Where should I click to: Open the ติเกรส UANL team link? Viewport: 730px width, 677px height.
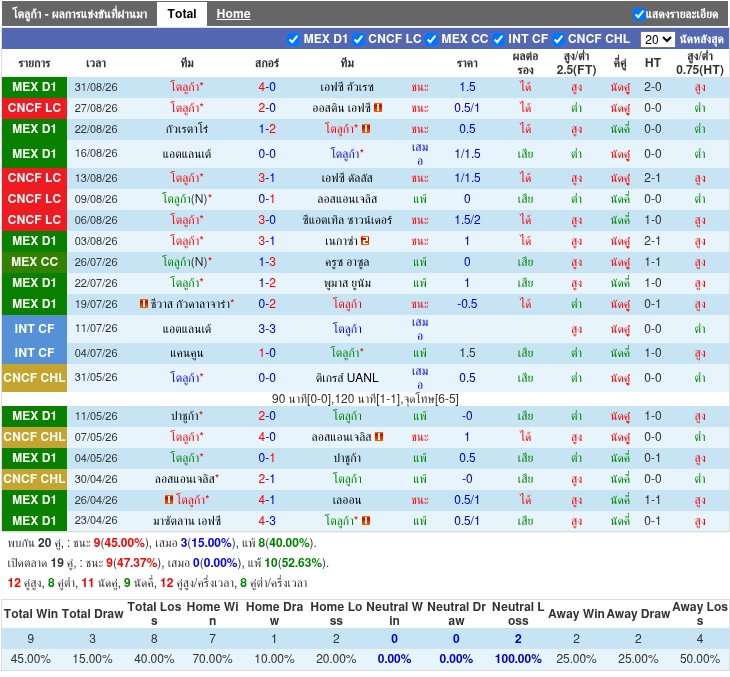pyautogui.click(x=347, y=378)
